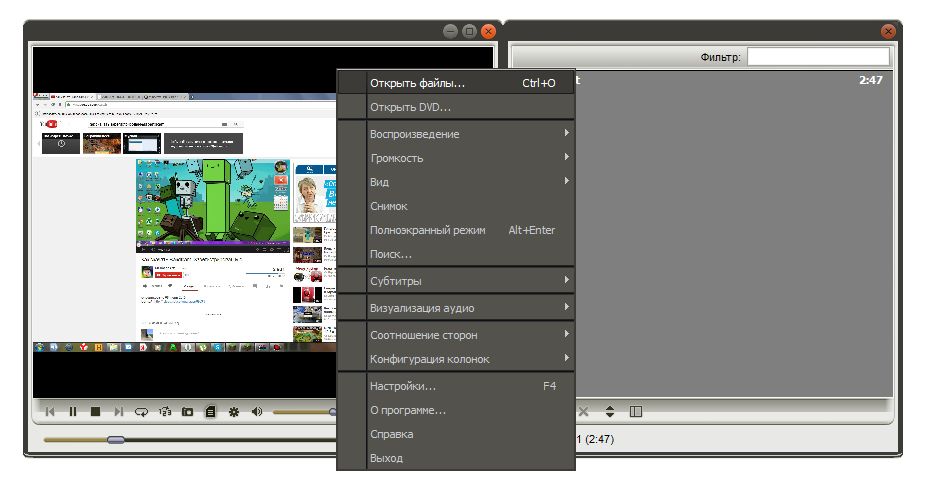The width and height of the screenshot is (951, 502).
Task: Select Выход to quit player
Action: click(455, 458)
